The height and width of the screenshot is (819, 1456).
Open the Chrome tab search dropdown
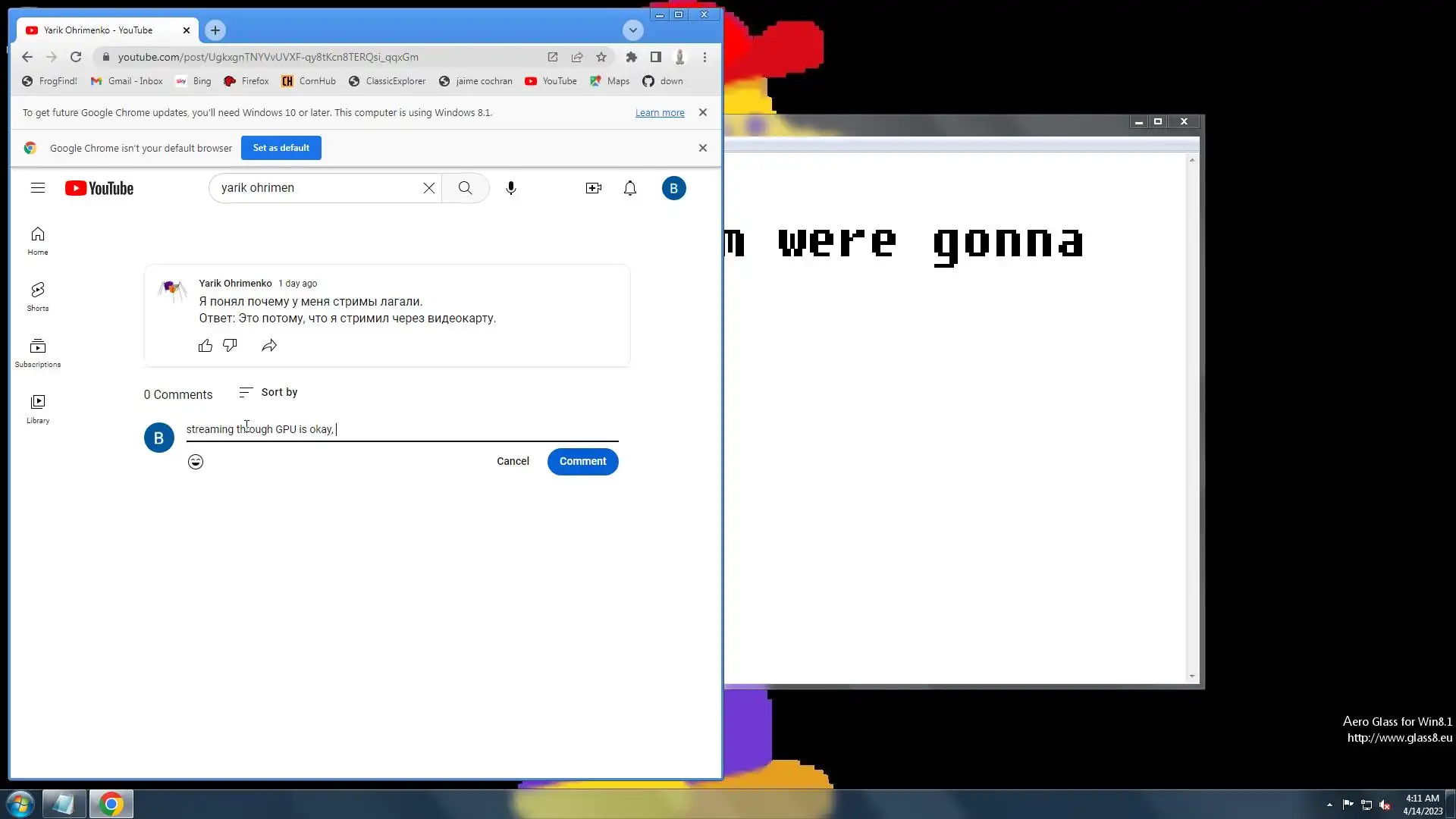633,30
